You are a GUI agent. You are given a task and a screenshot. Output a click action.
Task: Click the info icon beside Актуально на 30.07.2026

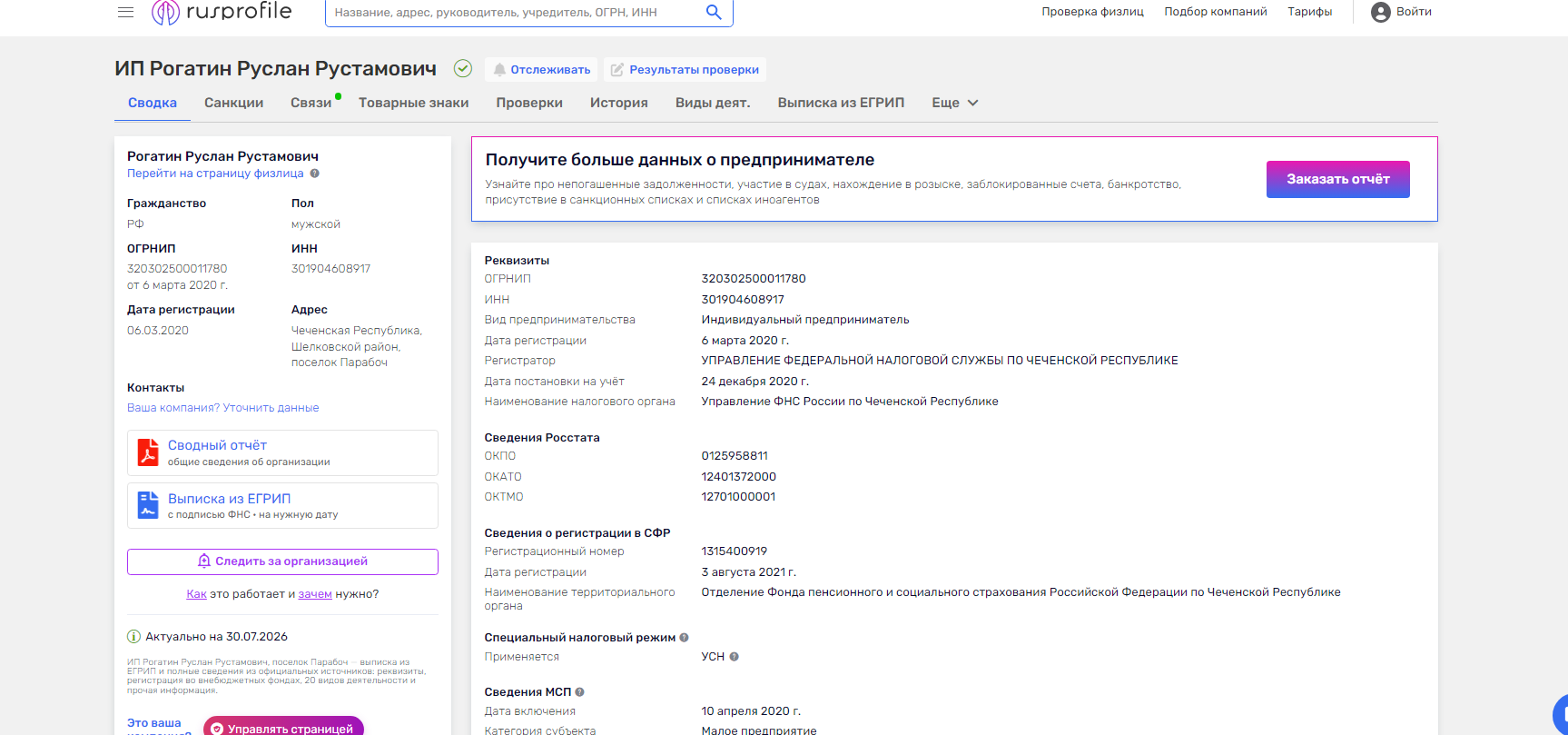click(134, 637)
